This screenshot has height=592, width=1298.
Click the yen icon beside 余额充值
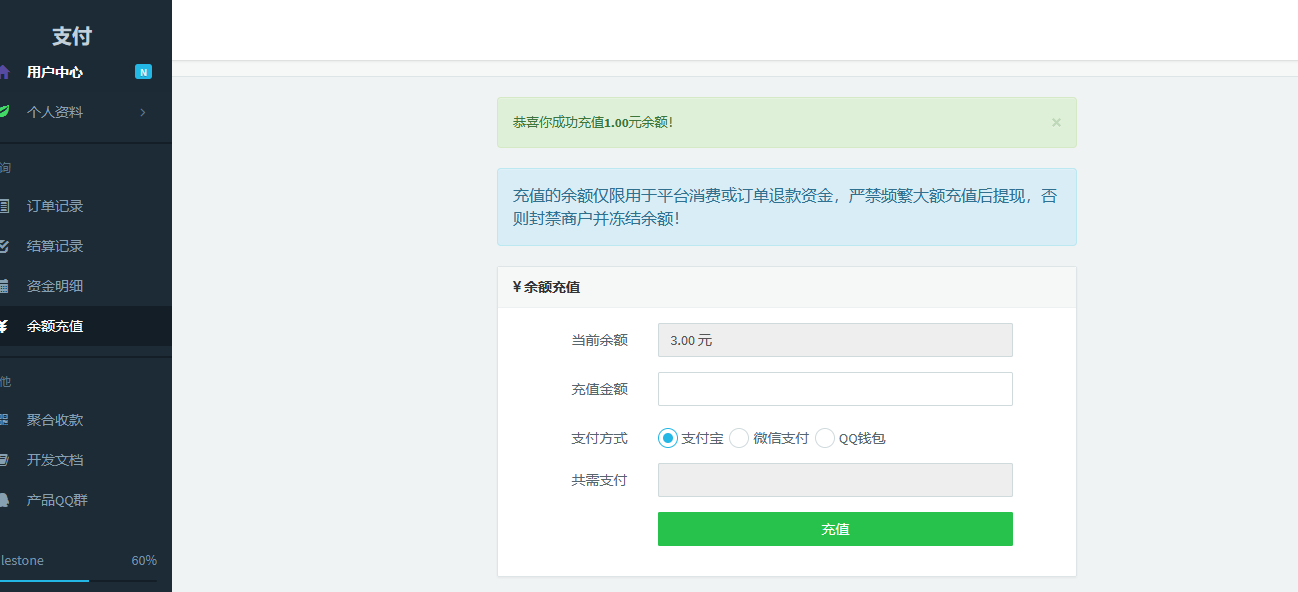[4, 326]
